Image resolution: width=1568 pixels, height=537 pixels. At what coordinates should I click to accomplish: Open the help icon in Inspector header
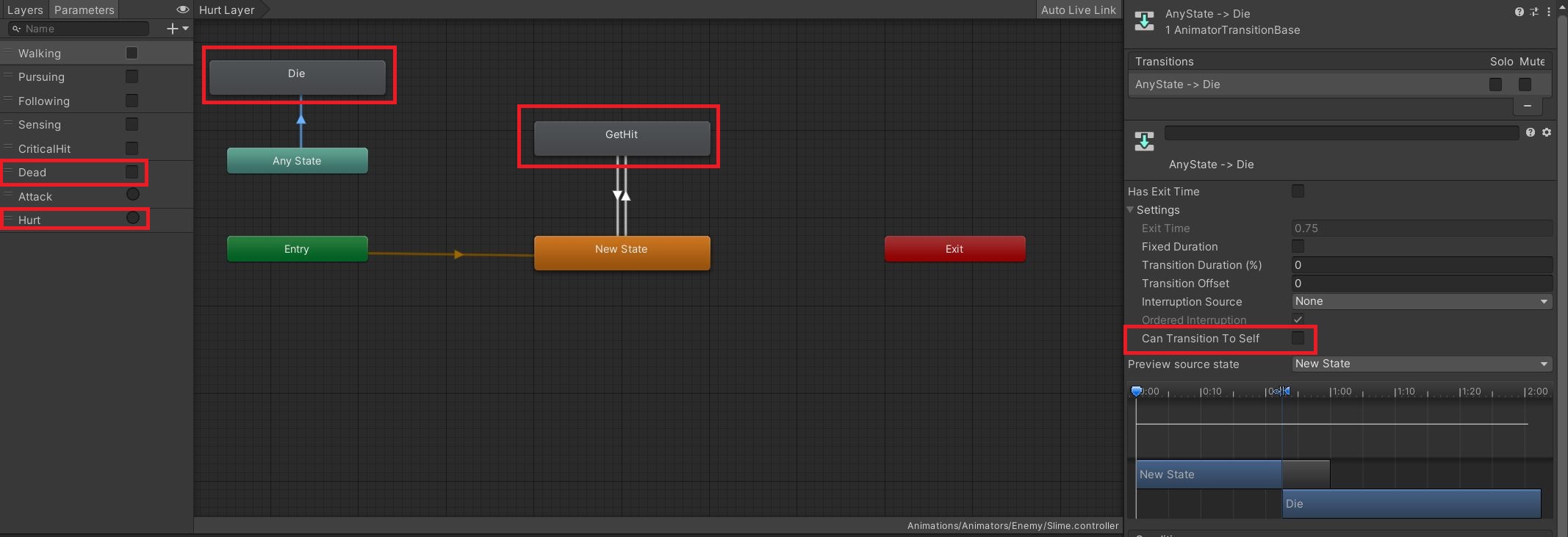(1519, 12)
